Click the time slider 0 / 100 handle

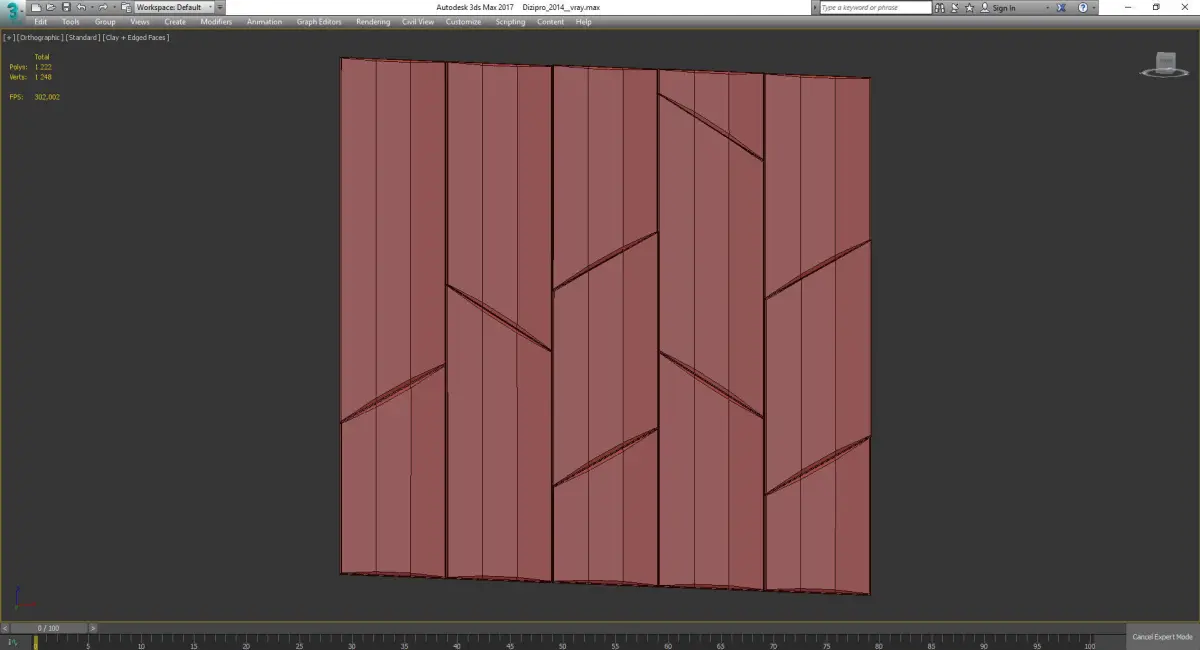tap(48, 628)
